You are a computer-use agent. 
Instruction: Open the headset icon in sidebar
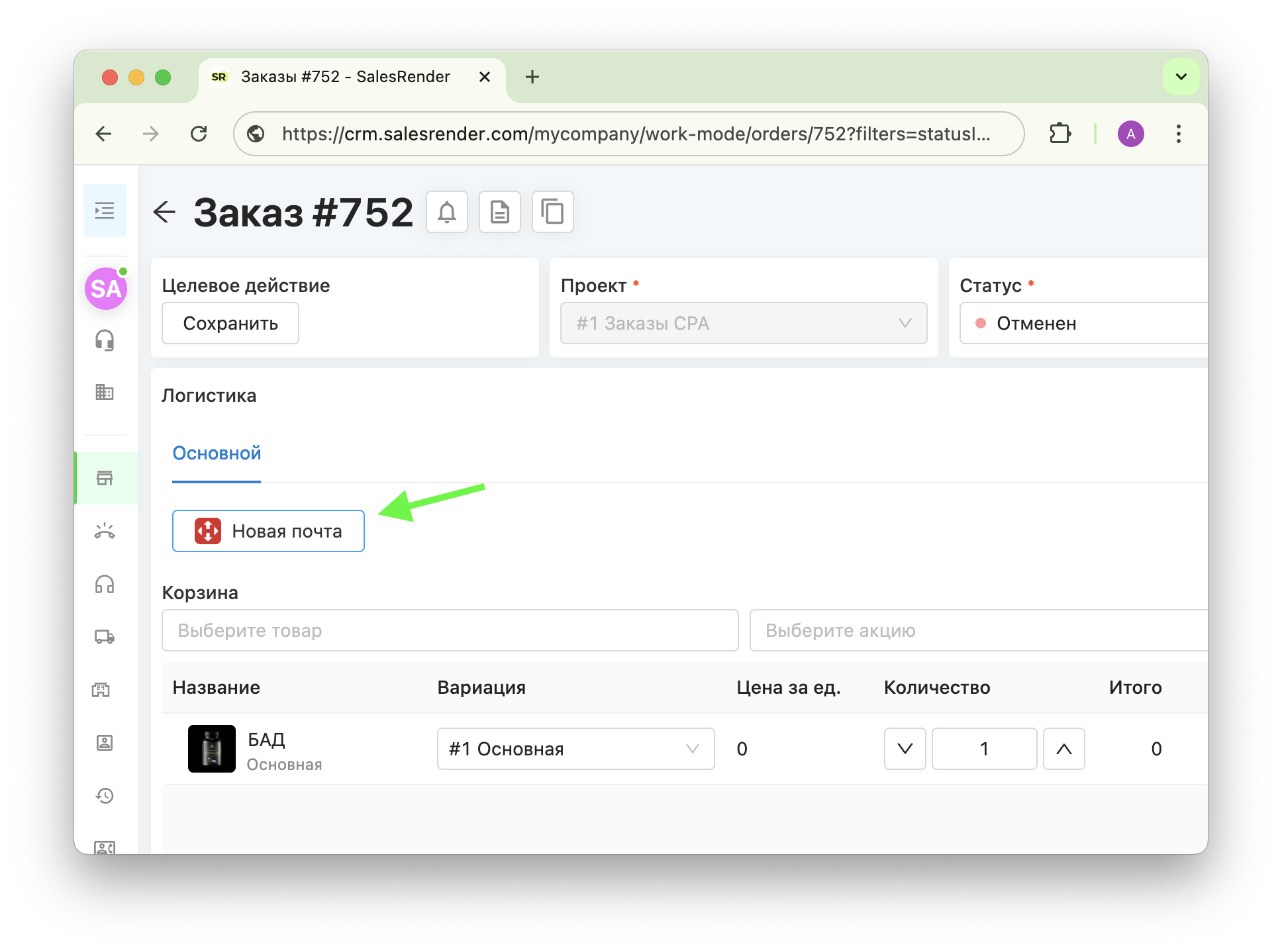click(105, 340)
